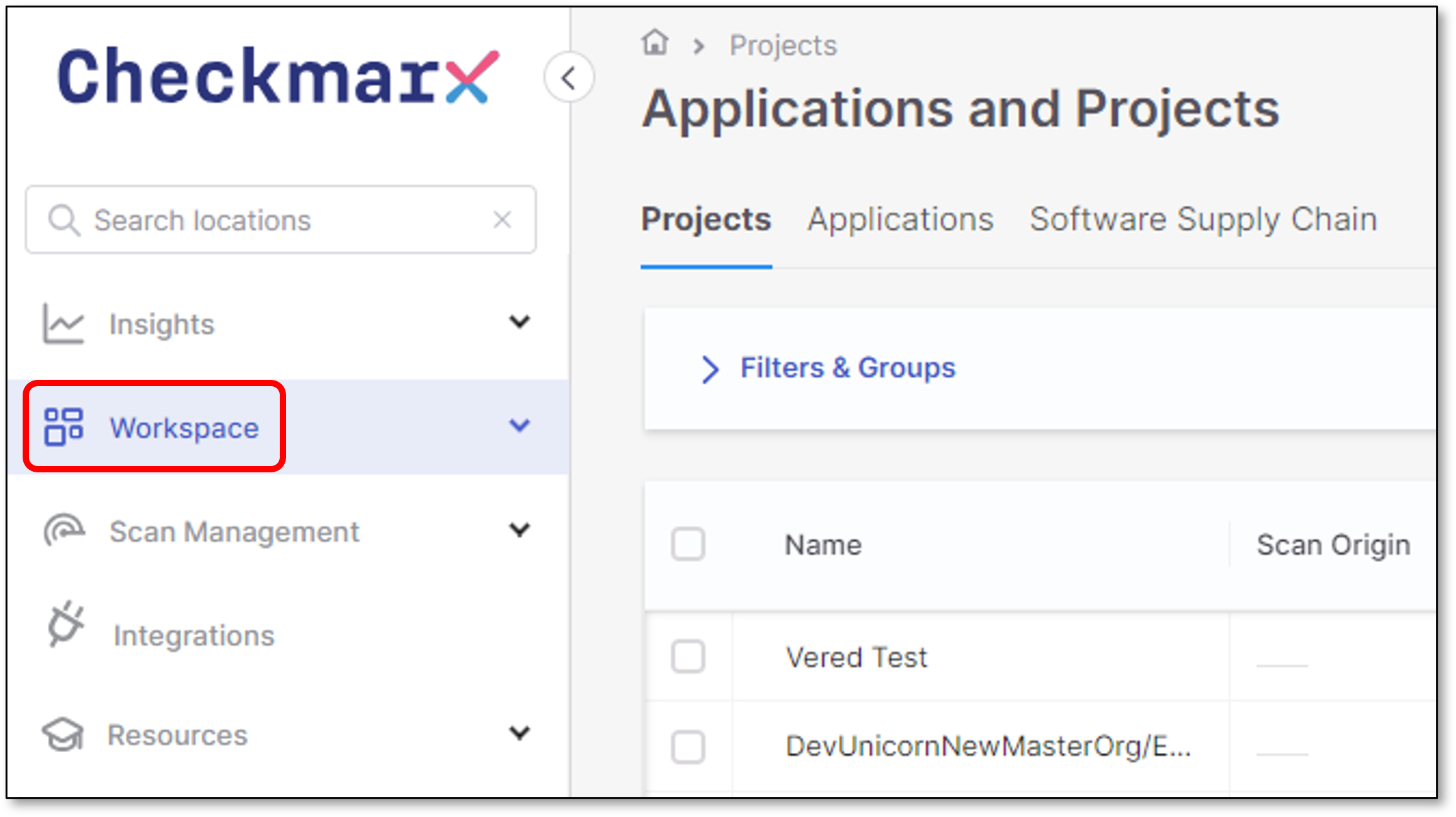Click the home breadcrumb icon

pos(655,43)
